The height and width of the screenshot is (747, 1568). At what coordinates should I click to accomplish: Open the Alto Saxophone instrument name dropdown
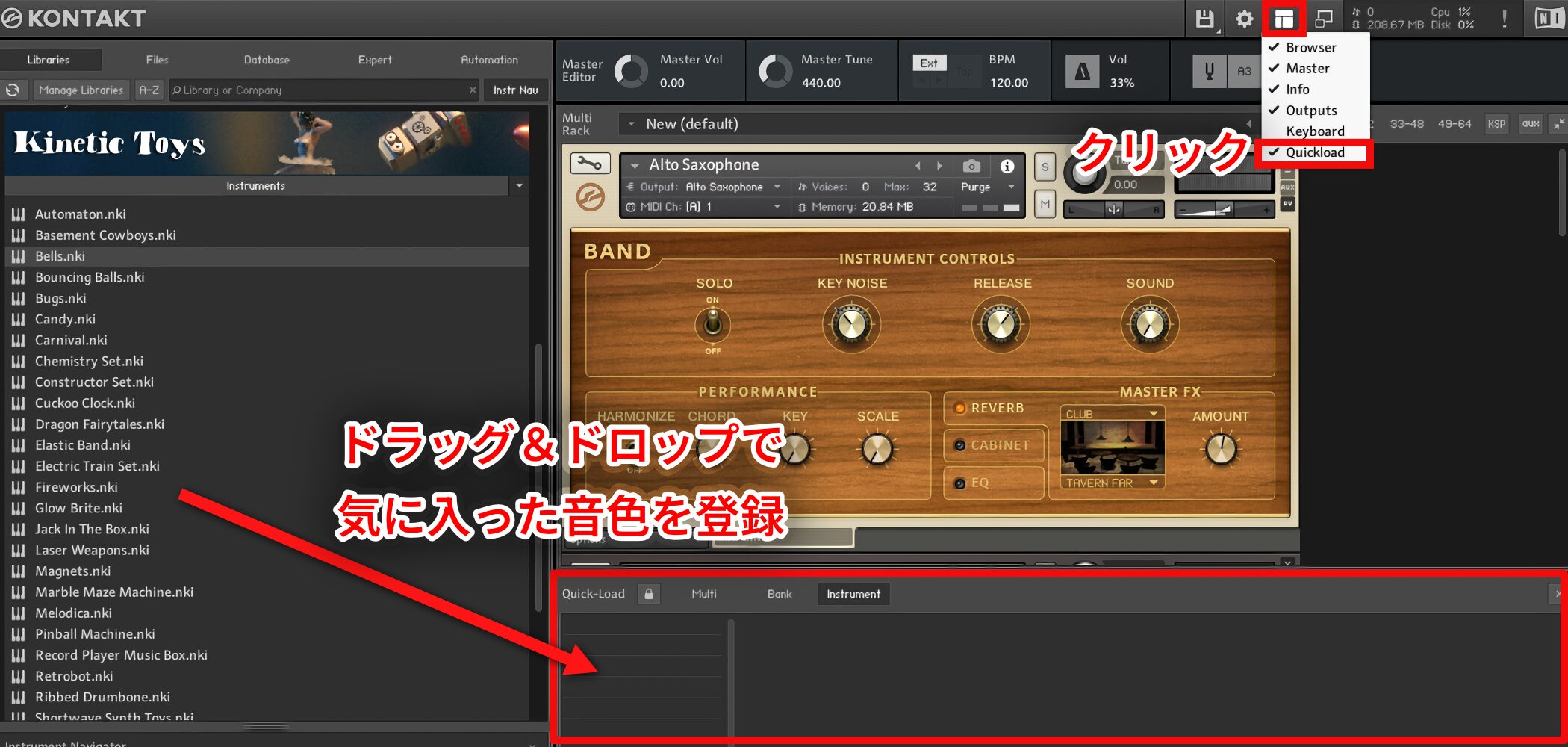point(635,165)
